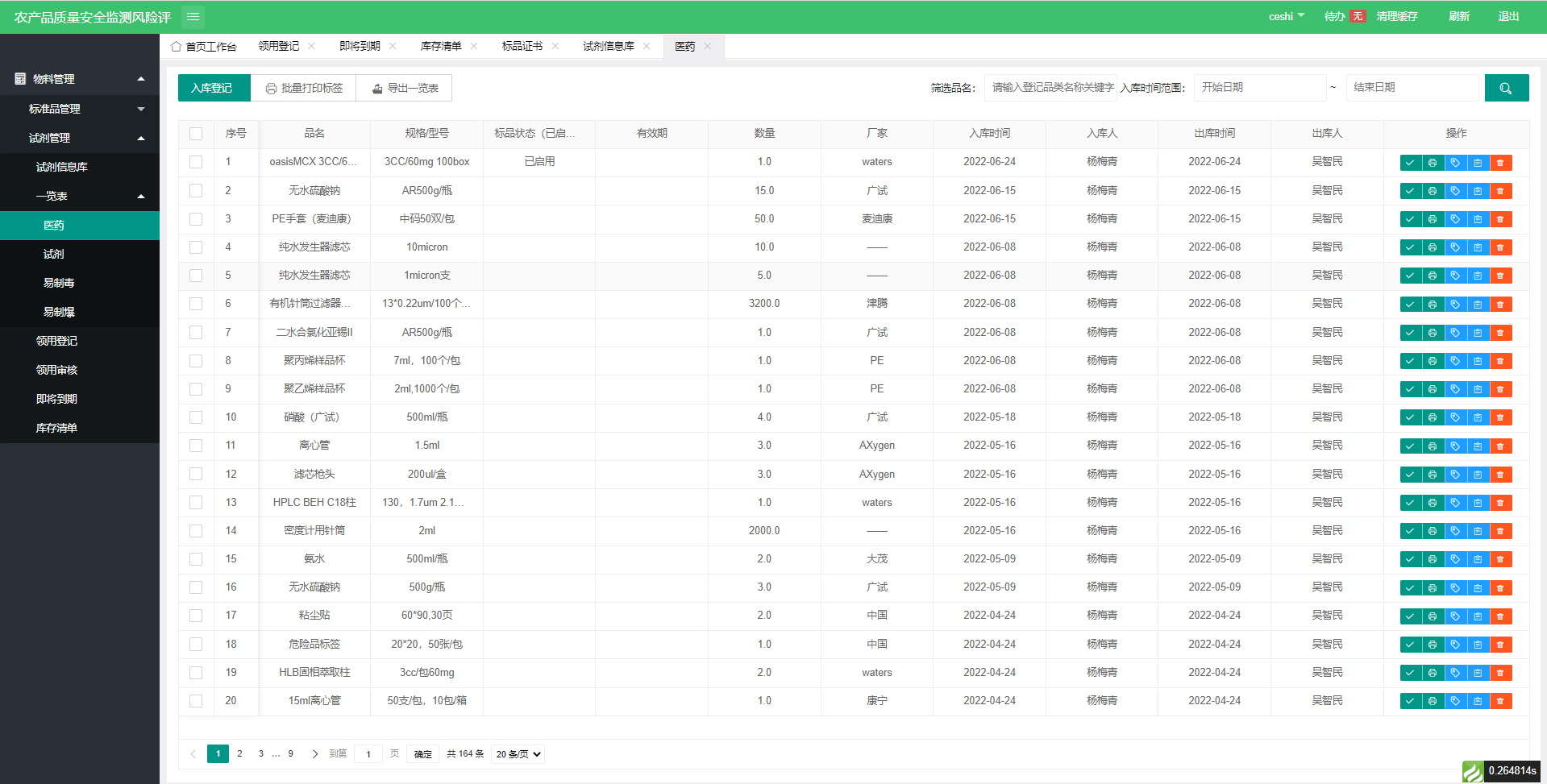Delete row 5 纯水发生器滤芯 with the trash icon
1547x784 pixels.
click(1500, 276)
